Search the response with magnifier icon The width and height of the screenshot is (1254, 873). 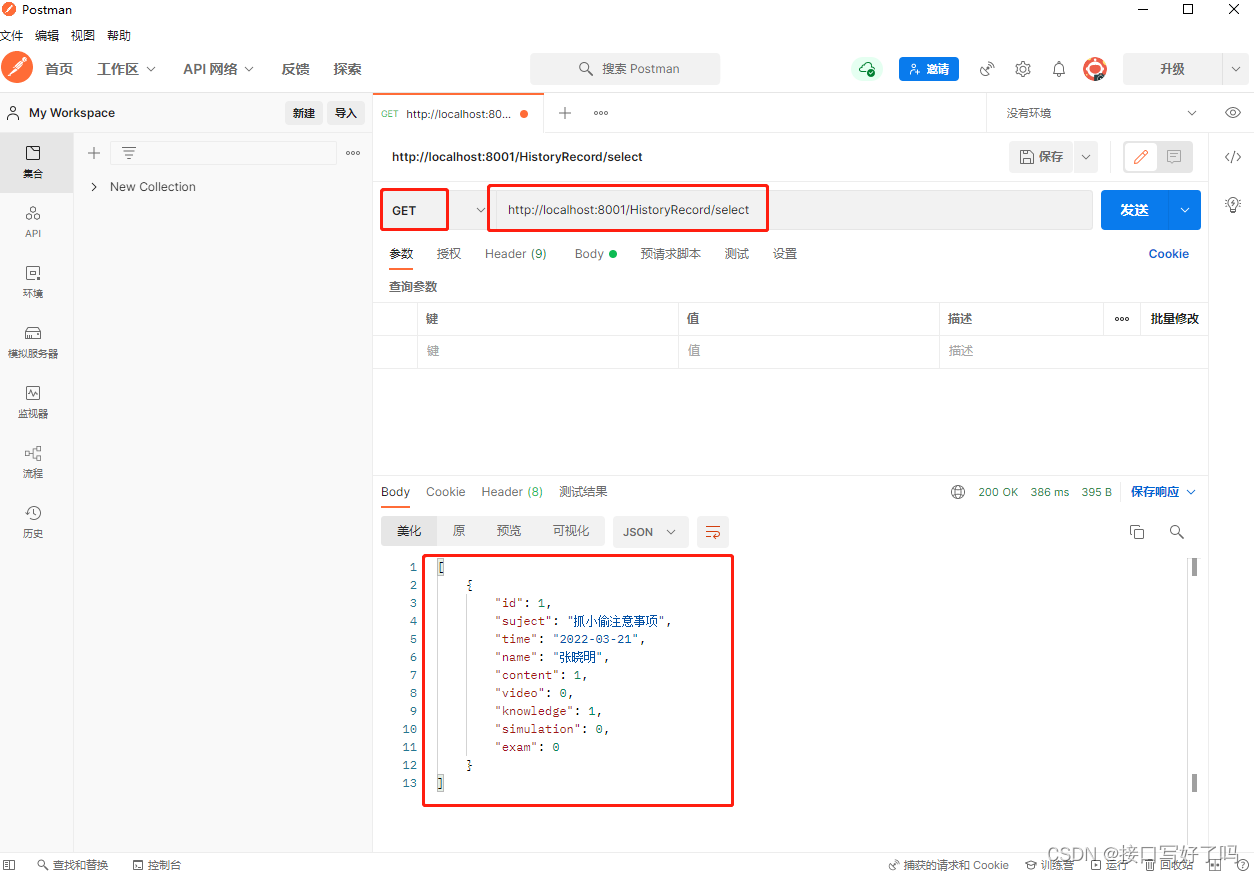1177,532
